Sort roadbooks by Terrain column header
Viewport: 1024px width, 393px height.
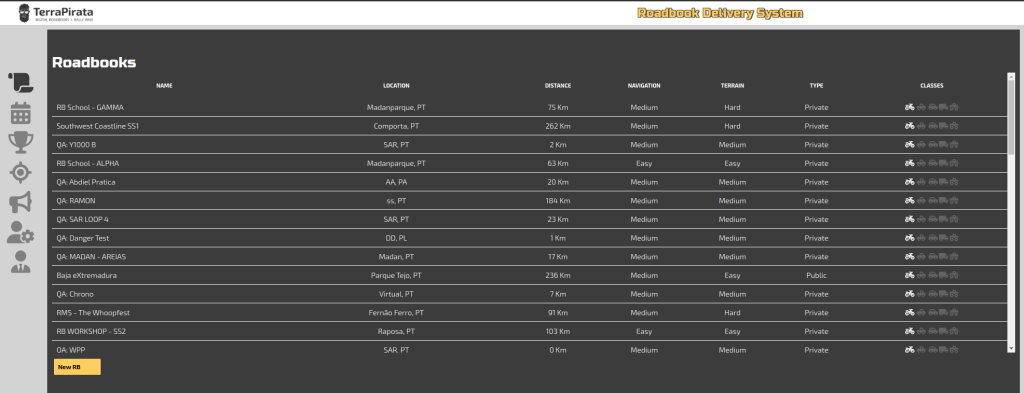coord(732,86)
